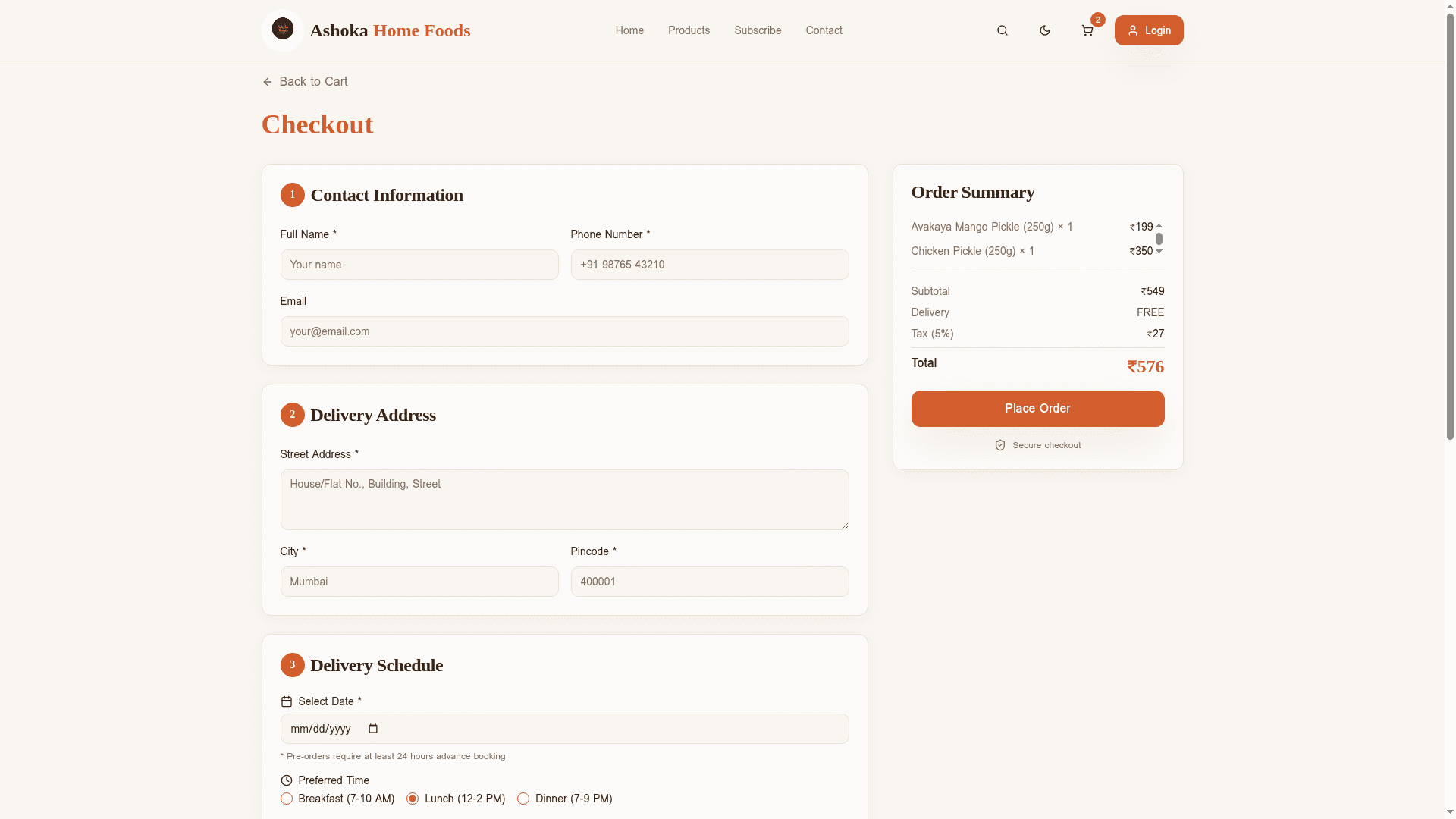
Task: Open the search icon in header
Action: pyautogui.click(x=1003, y=30)
